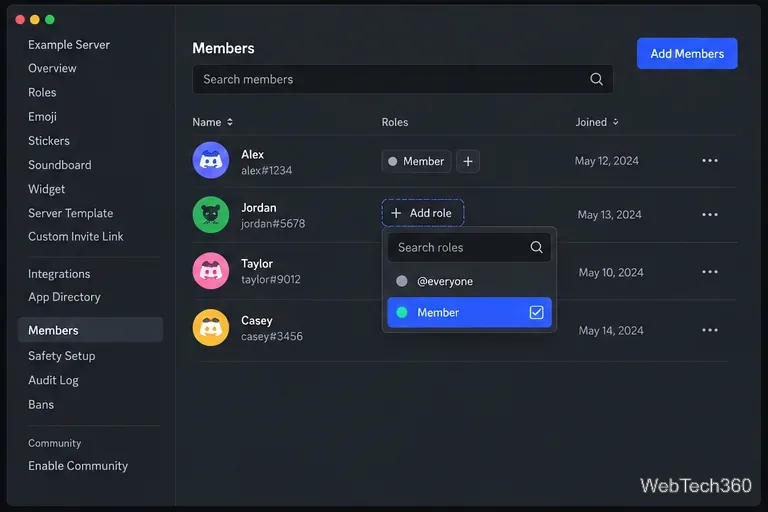Open the Overview settings page

pos(52,68)
